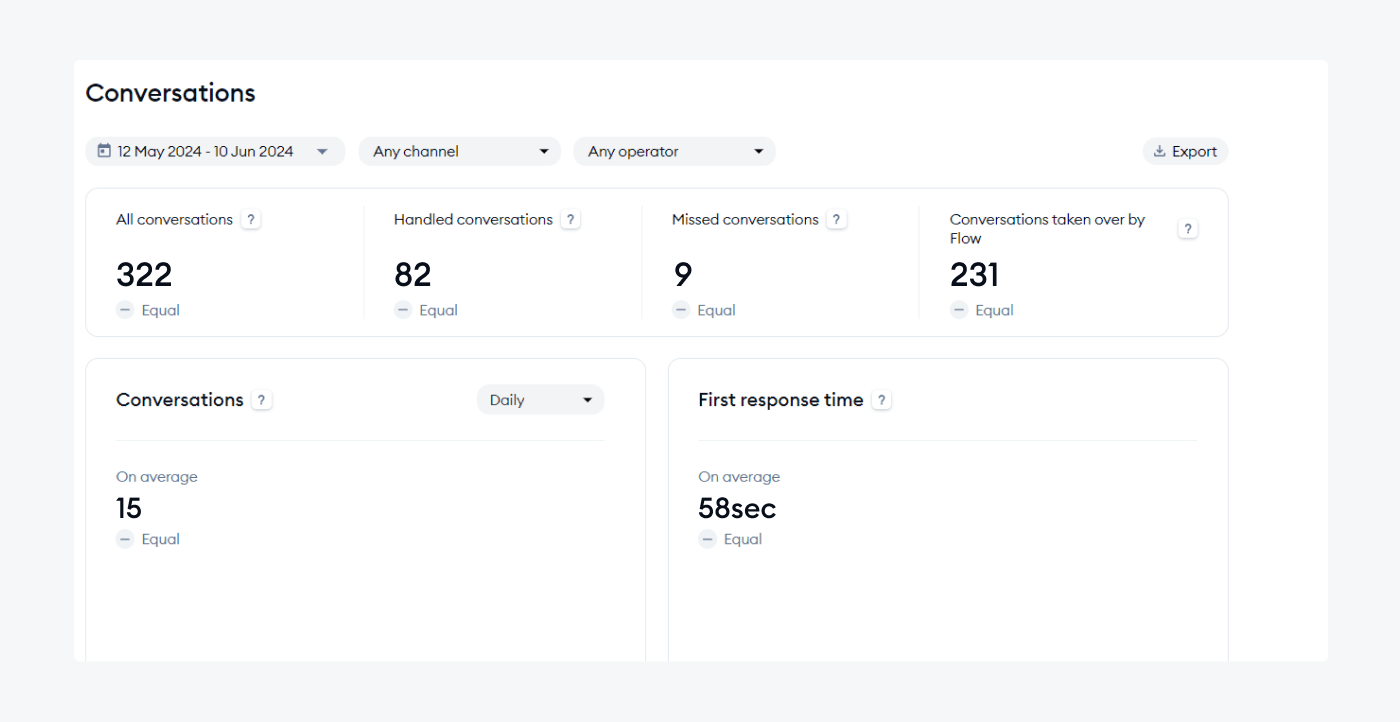Click the help icon next to All conversations
This screenshot has width=1400, height=722.
(251, 219)
